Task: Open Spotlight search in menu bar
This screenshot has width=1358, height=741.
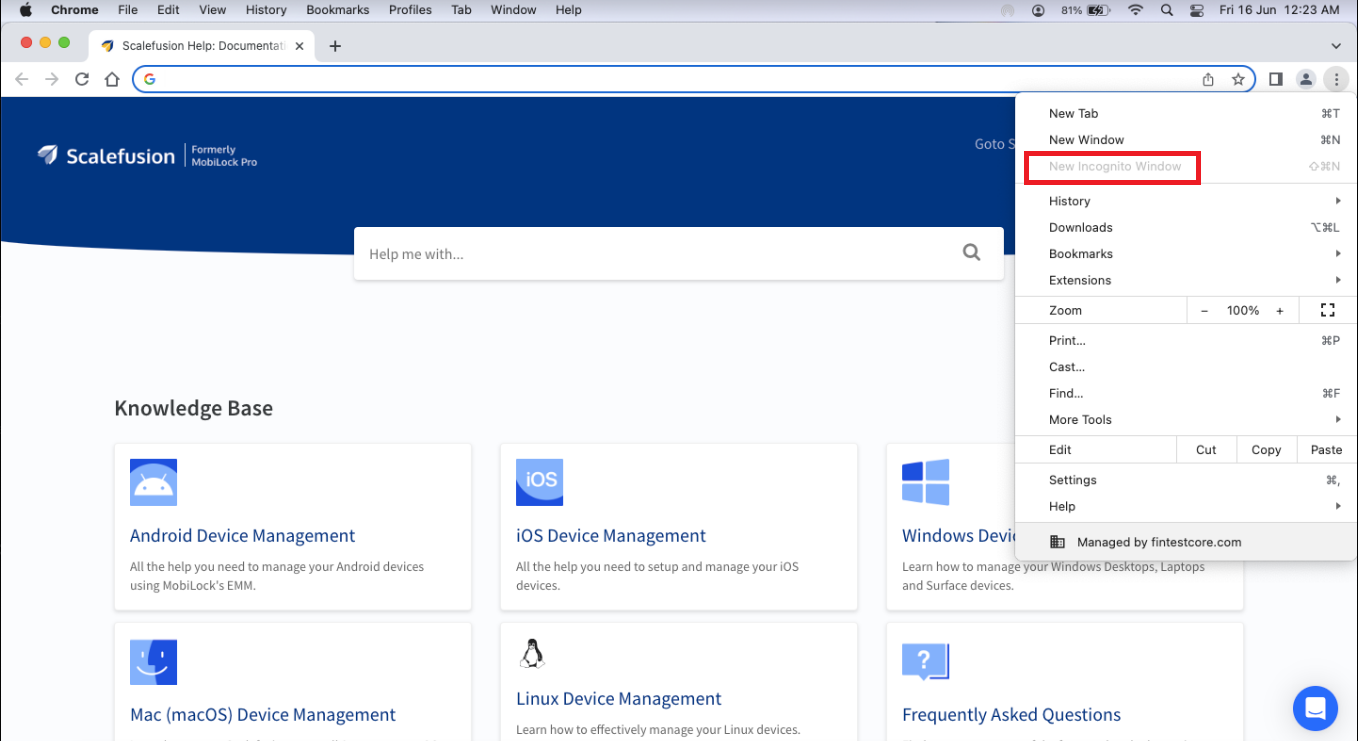Action: point(1167,10)
